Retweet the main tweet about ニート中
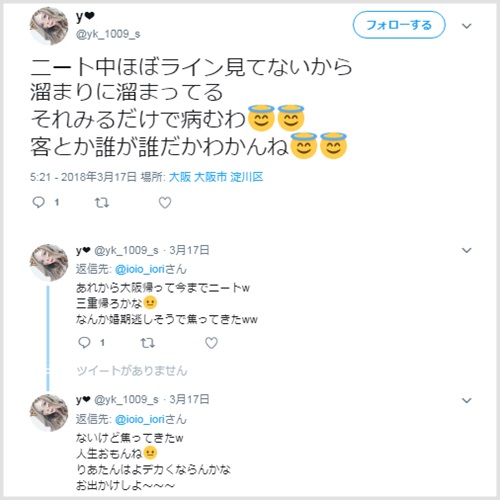 point(102,202)
